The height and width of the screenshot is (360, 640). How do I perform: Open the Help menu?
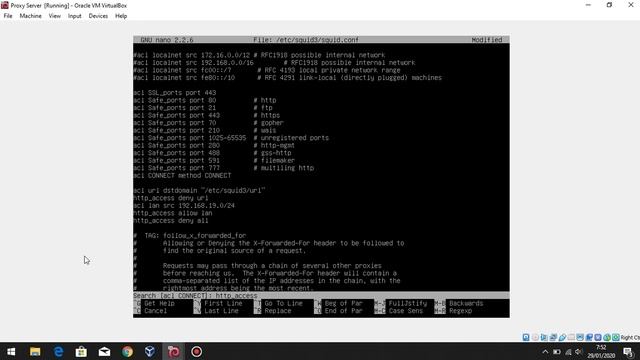click(121, 16)
